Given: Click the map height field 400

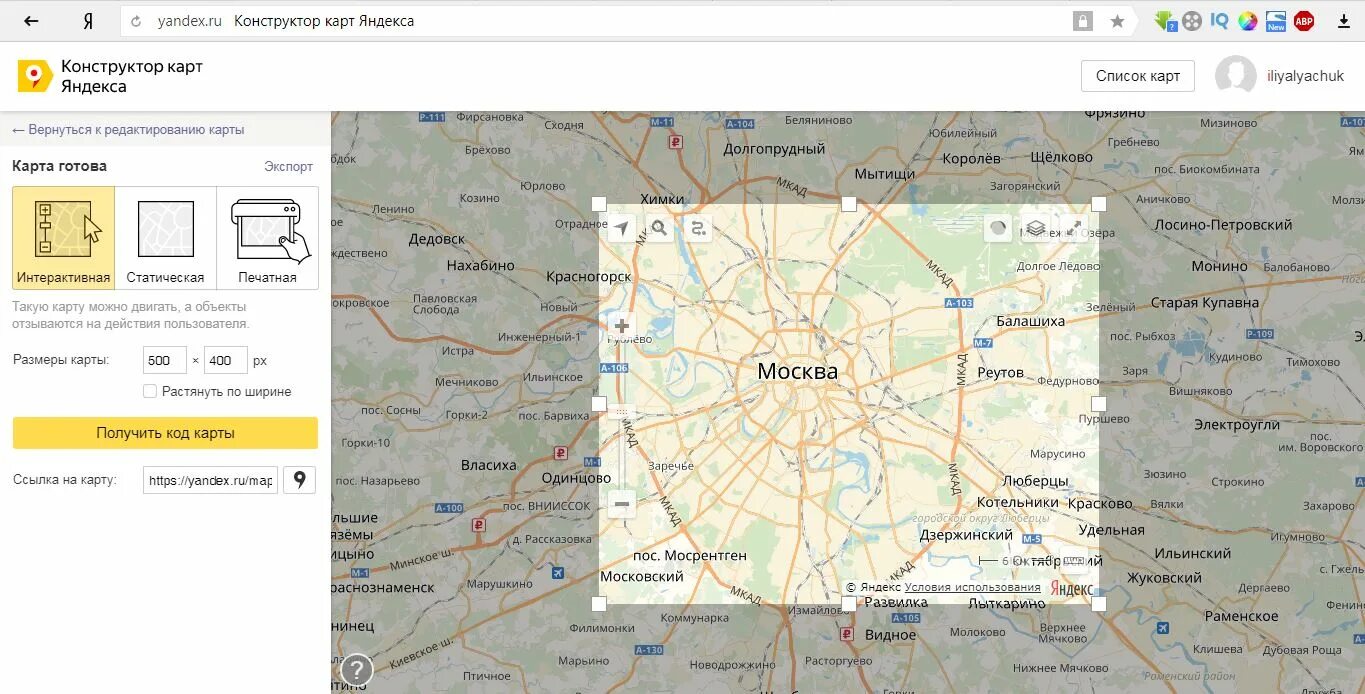Looking at the screenshot, I should (225, 360).
